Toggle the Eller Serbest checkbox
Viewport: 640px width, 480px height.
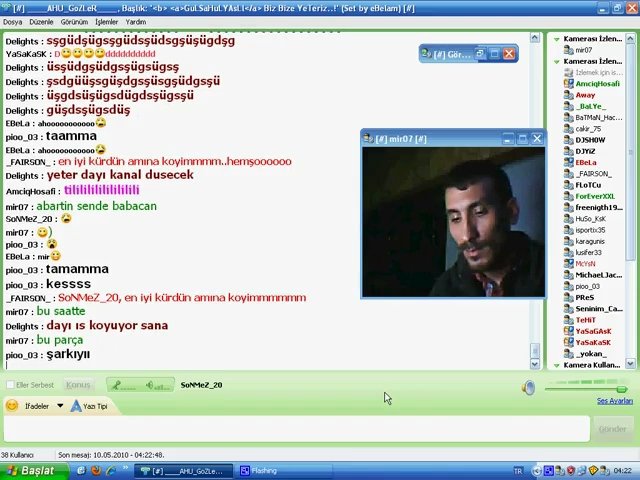(x=11, y=384)
